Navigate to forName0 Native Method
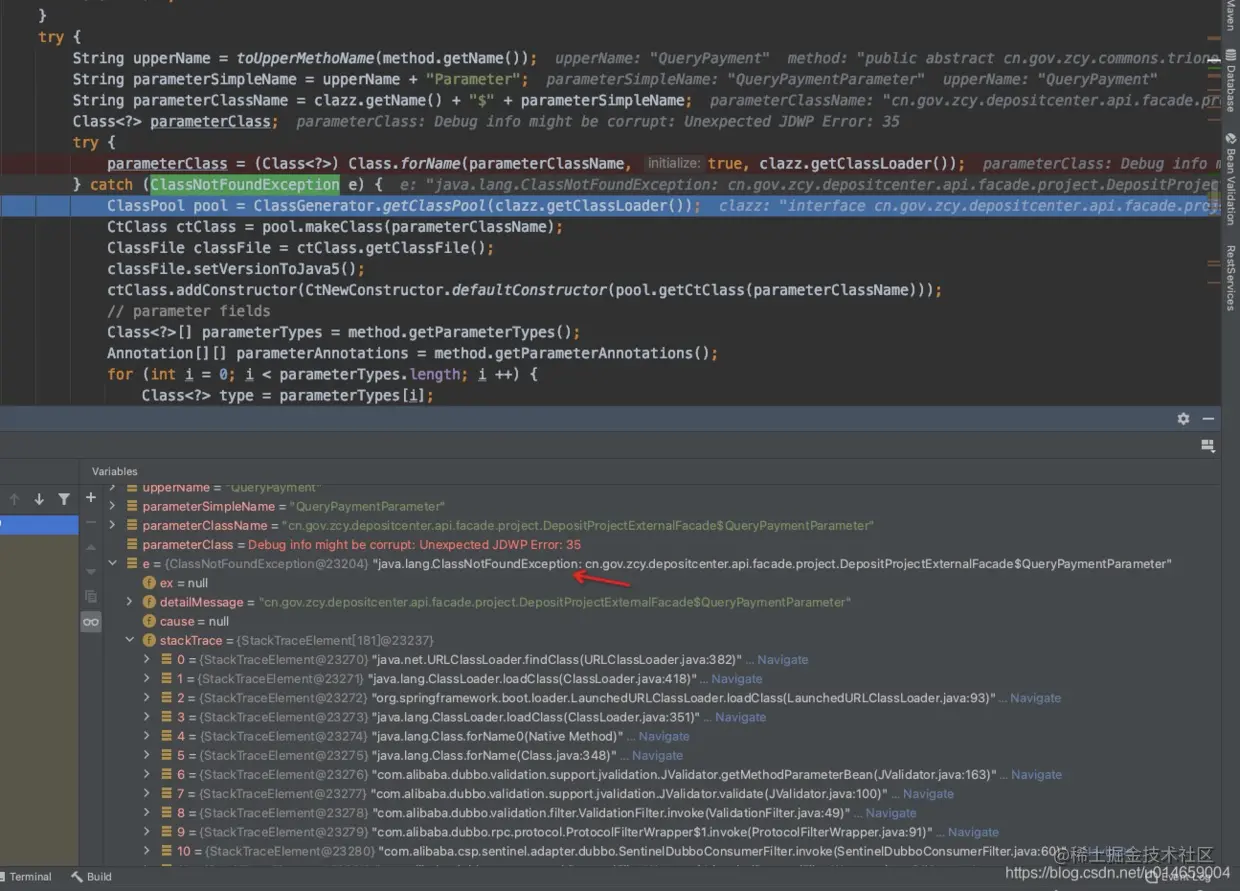The image size is (1240, 891). tap(664, 736)
